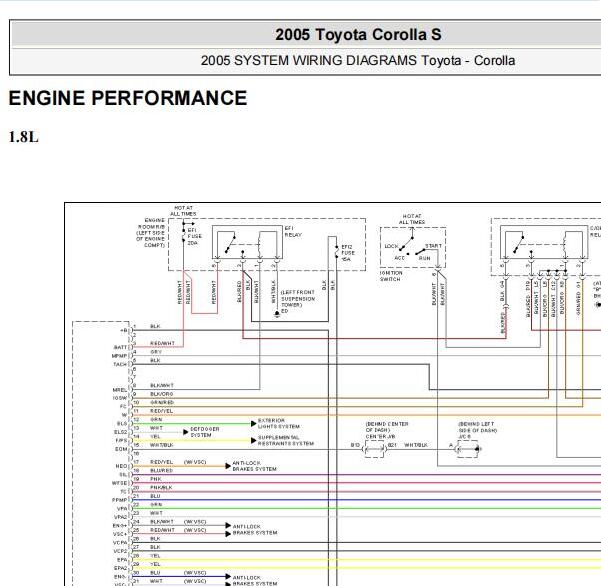Click 'WHT/BLK' label between CENTER J/B and J/C B
This screenshot has width=601, height=586.
point(416,445)
